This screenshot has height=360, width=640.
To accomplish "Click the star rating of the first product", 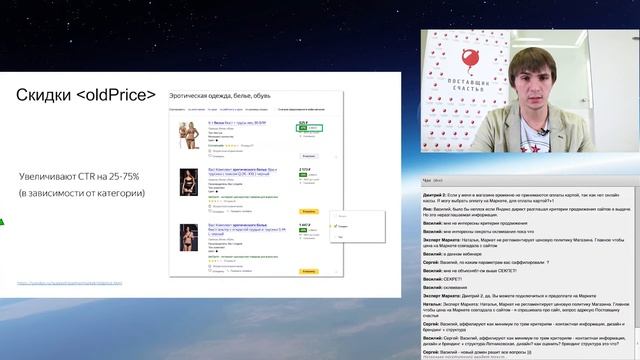I will [232, 145].
